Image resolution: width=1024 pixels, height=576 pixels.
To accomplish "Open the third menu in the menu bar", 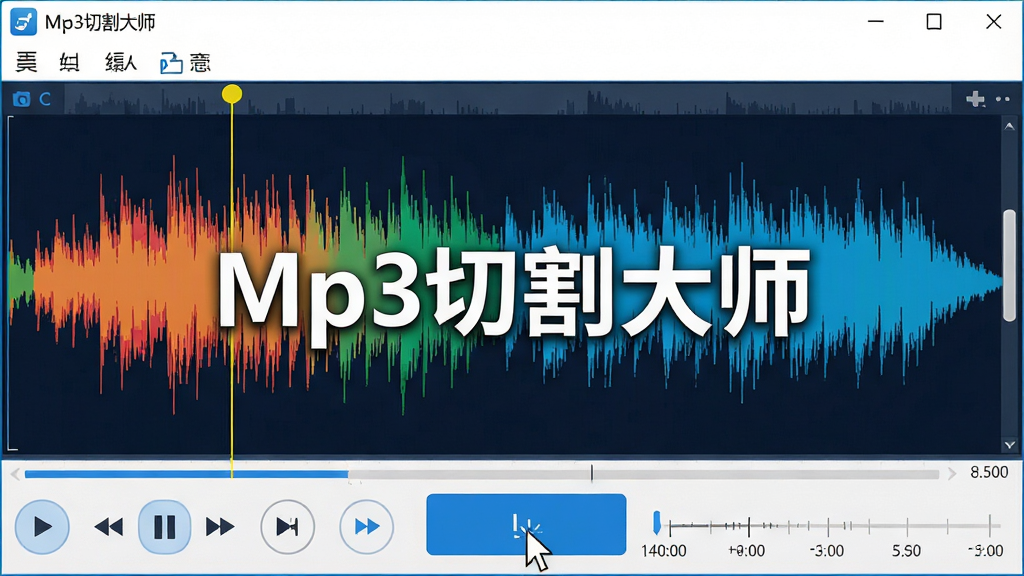I will coord(121,63).
